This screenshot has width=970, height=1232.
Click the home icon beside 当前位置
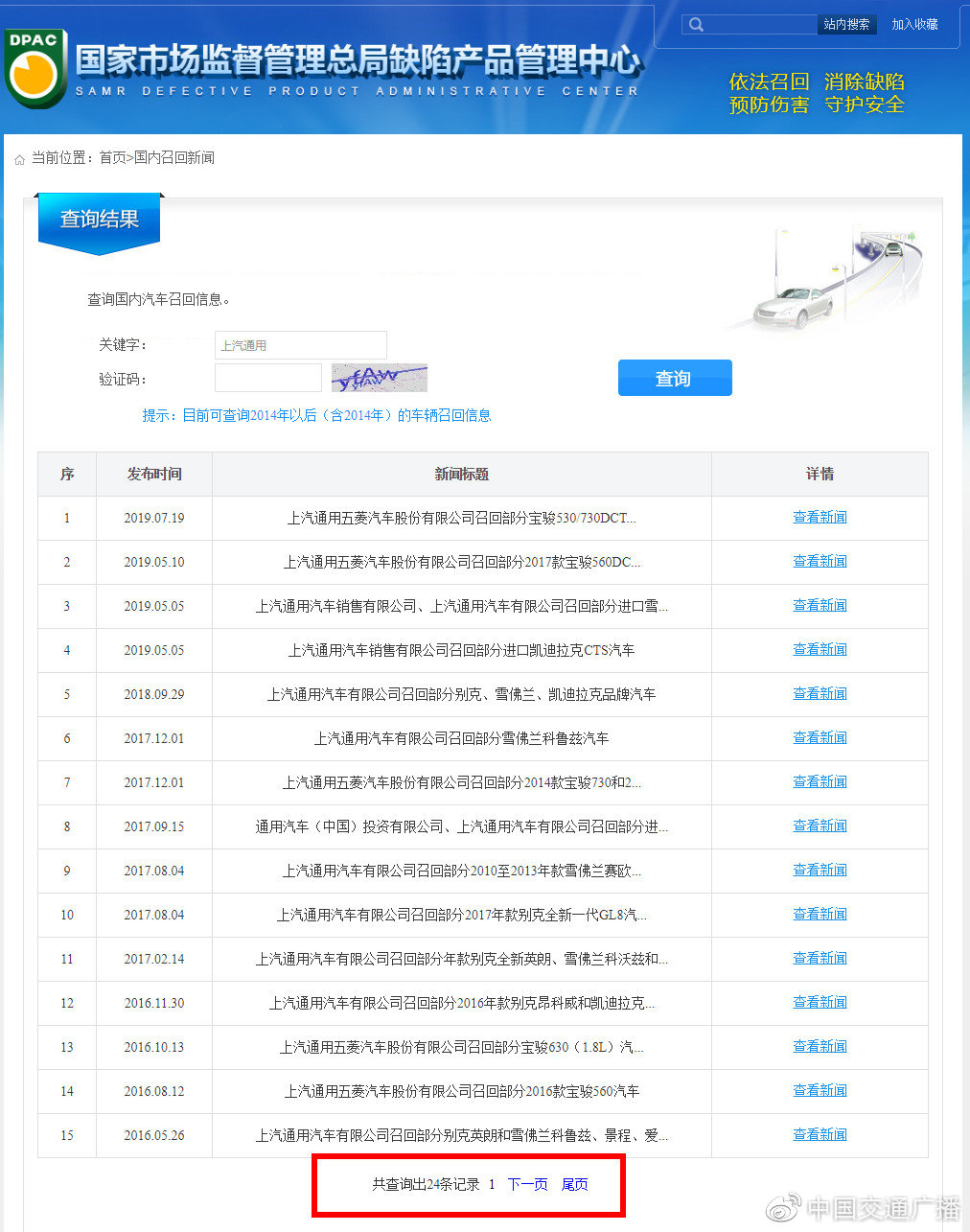coord(19,159)
